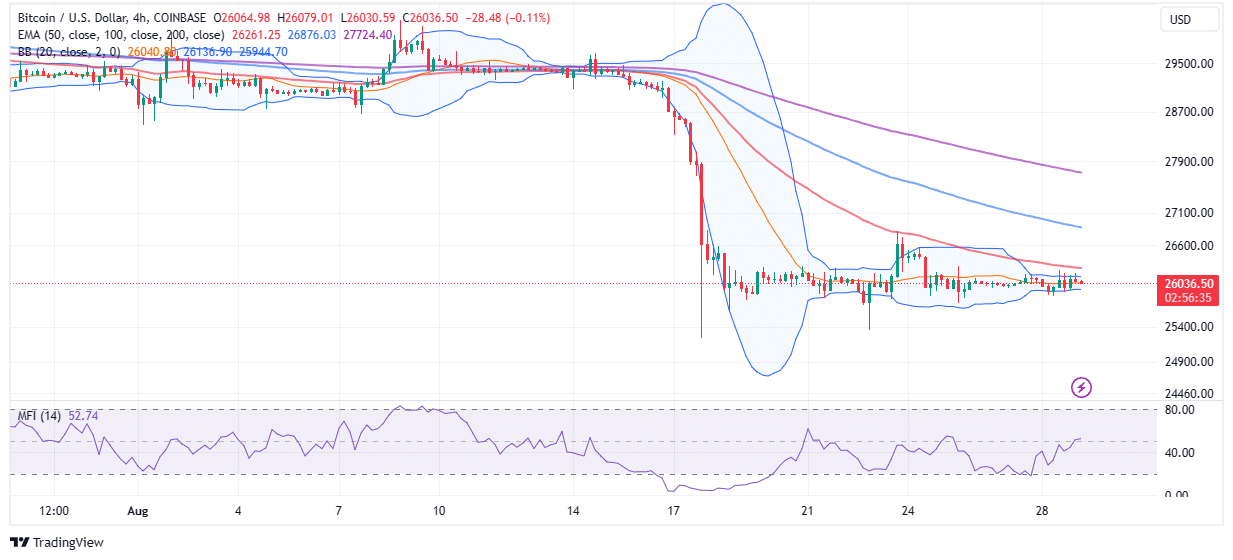
Task: Click the Aug label on time axis
Action: pyautogui.click(x=137, y=511)
